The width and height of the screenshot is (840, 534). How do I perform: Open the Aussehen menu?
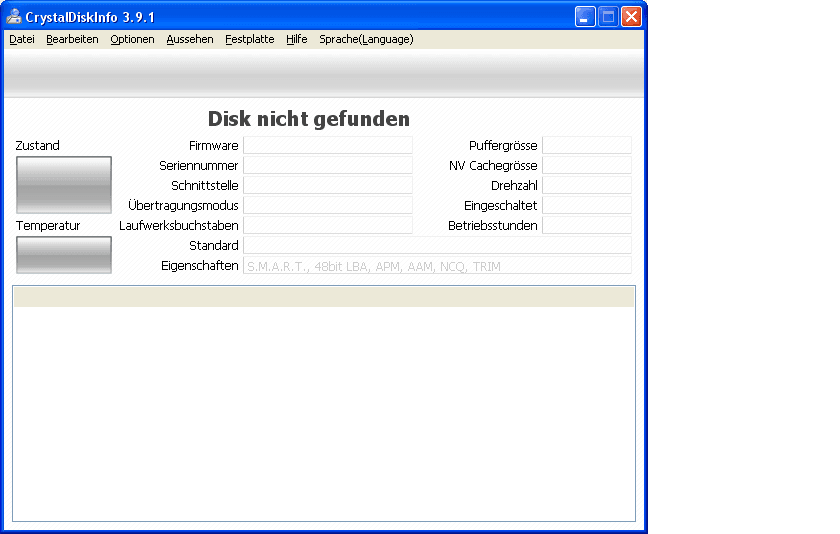[190, 39]
